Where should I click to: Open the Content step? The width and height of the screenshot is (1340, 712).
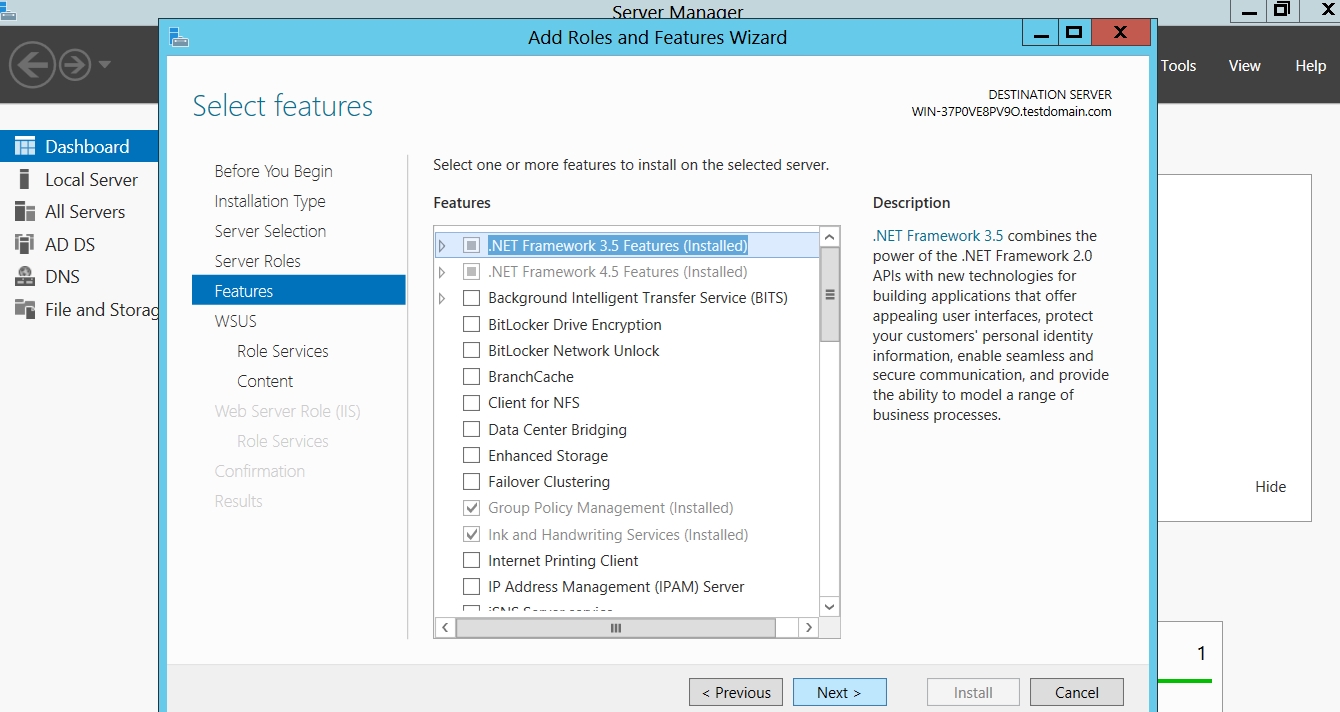tap(265, 381)
